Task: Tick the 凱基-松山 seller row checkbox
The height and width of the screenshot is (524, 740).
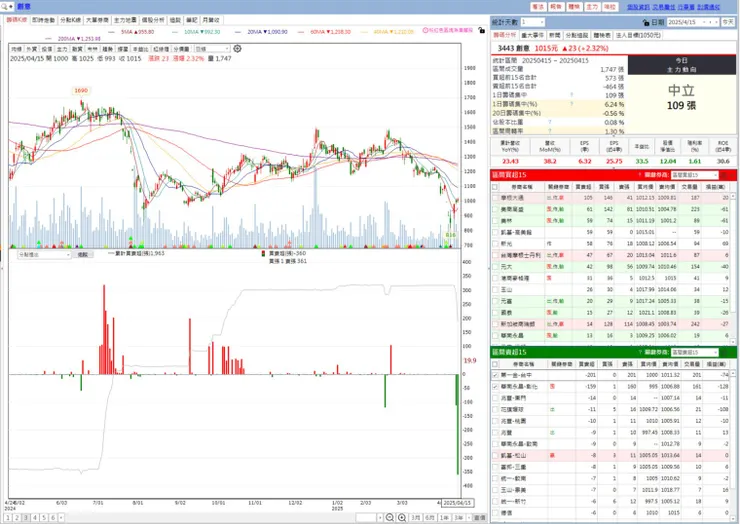Action: point(495,456)
